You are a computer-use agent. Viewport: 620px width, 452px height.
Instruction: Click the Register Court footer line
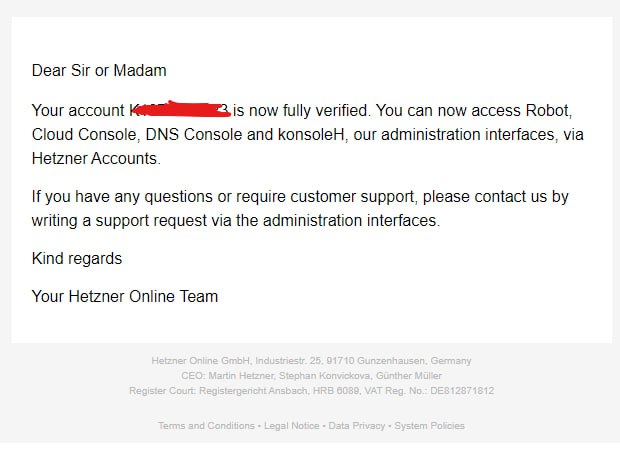coord(311,391)
